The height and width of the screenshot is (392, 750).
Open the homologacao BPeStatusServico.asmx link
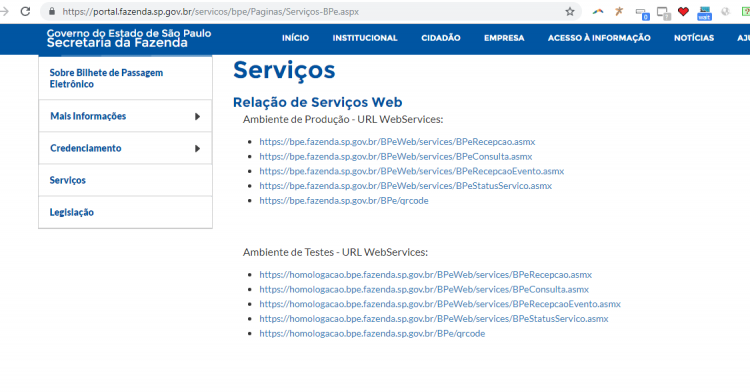(x=433, y=318)
